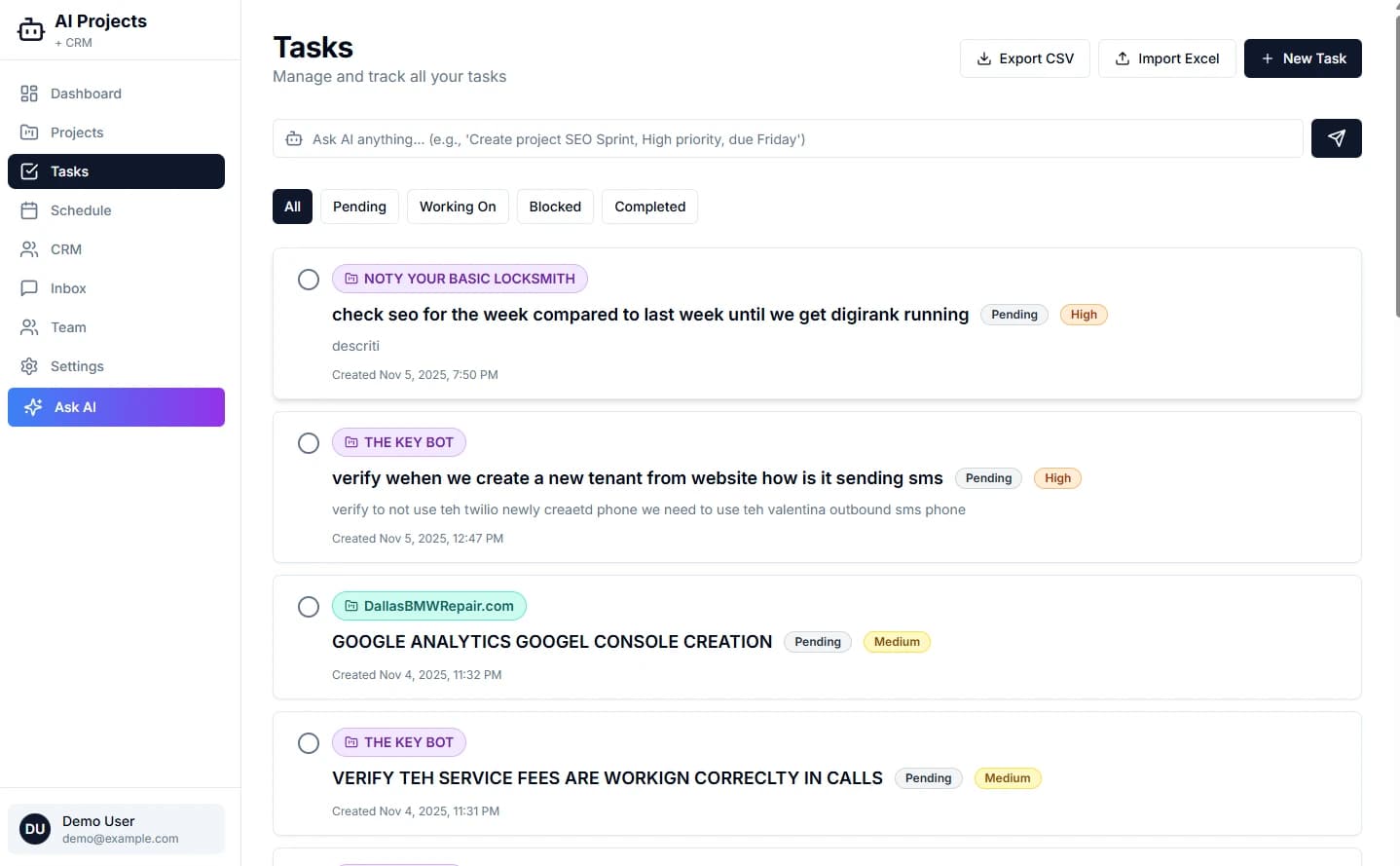Screen dimensions: 1400x866
Task: Check the Inbox via its sidebar icon
Action: (x=30, y=288)
